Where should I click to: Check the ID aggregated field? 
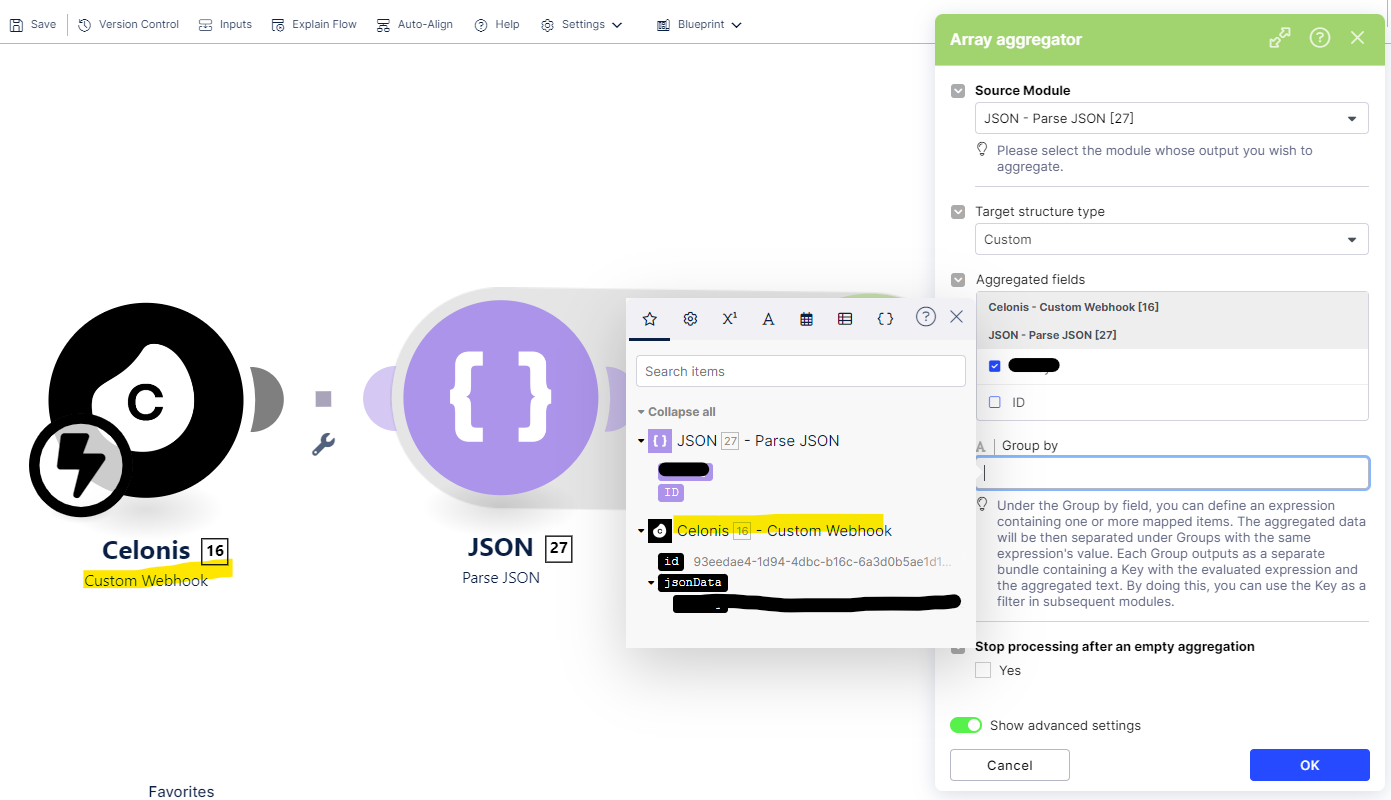[x=994, y=402]
